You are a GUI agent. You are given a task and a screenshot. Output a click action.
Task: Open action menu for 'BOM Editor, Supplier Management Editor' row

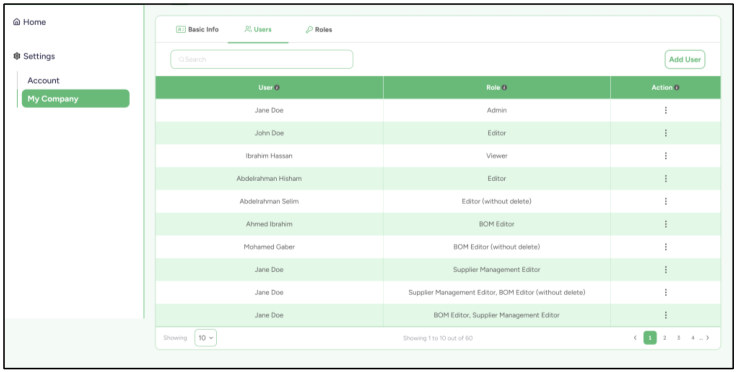coord(666,315)
